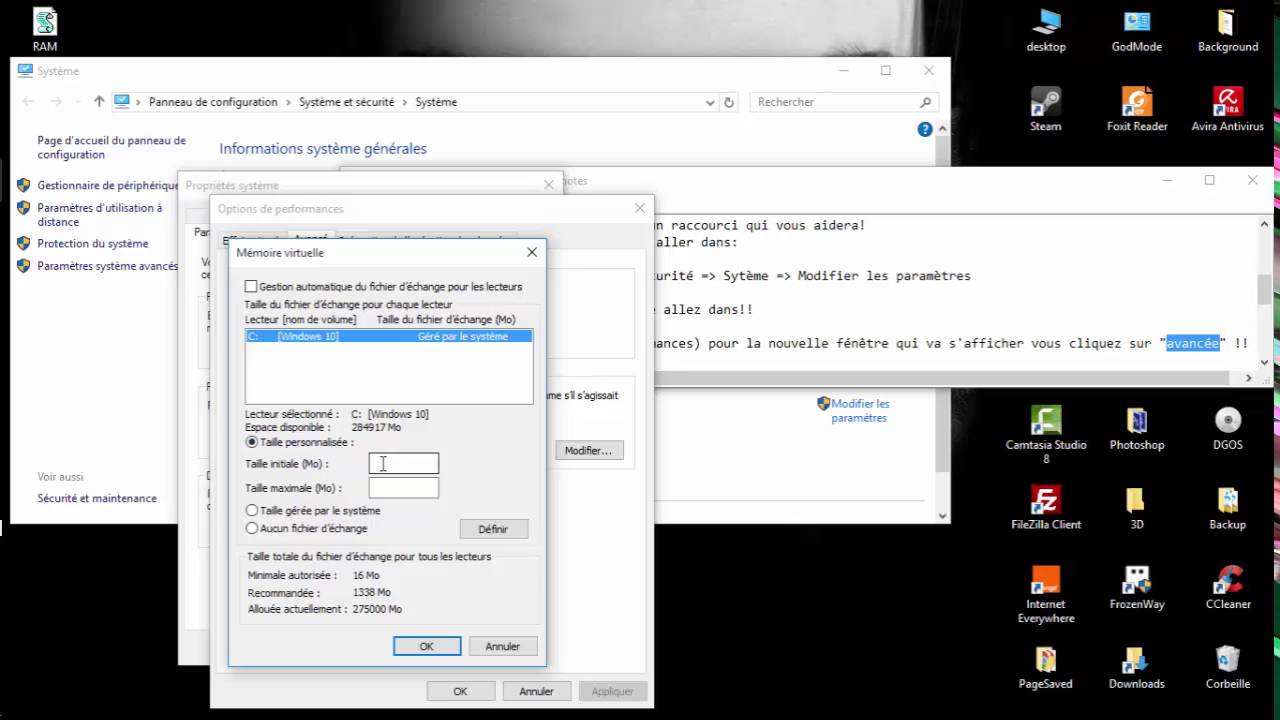Viewport: 1280px width, 720px height.
Task: Open Sécurité et maintenance link
Action: [x=97, y=498]
